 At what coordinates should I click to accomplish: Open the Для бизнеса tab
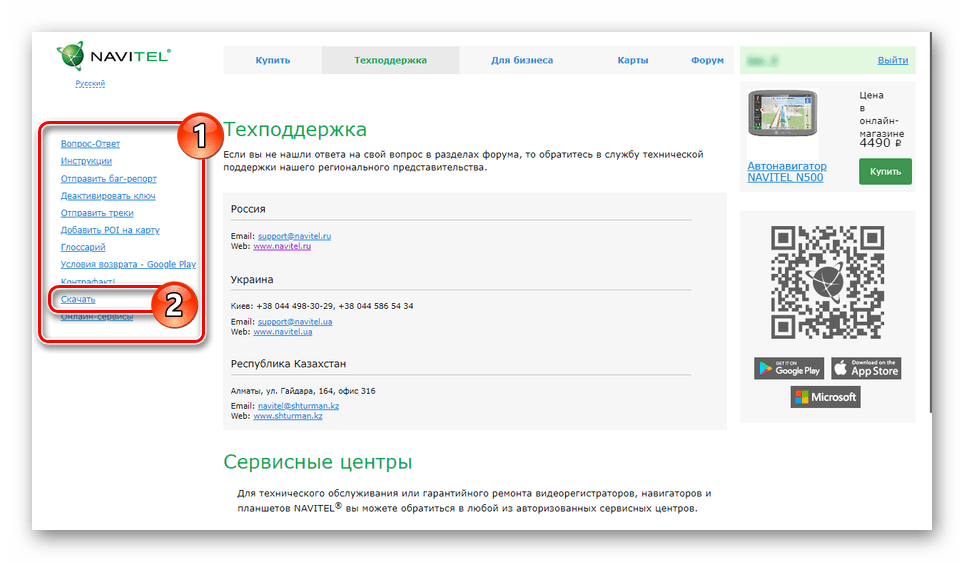coord(522,60)
